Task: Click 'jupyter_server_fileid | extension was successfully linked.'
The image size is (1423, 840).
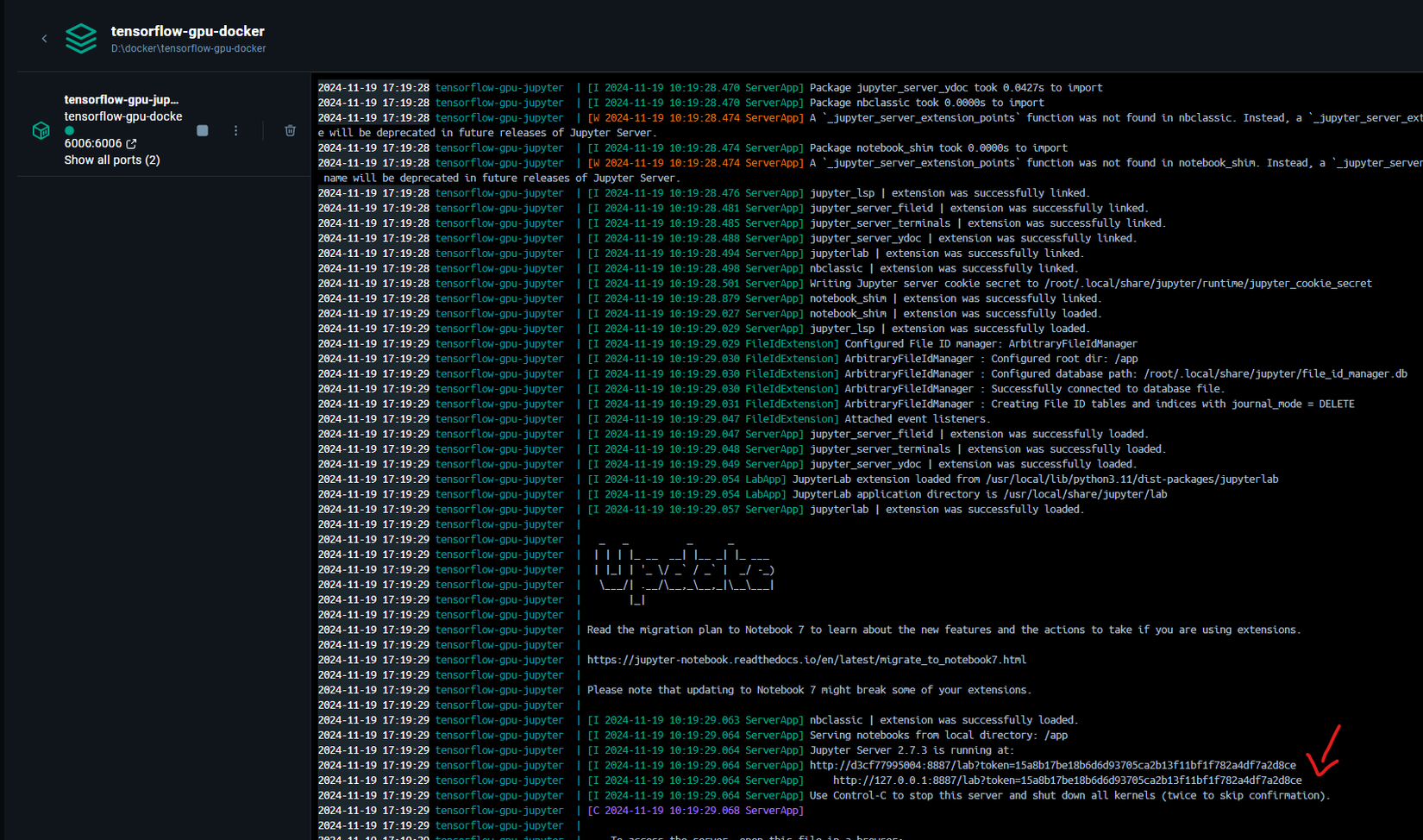Action: pyautogui.click(x=979, y=209)
